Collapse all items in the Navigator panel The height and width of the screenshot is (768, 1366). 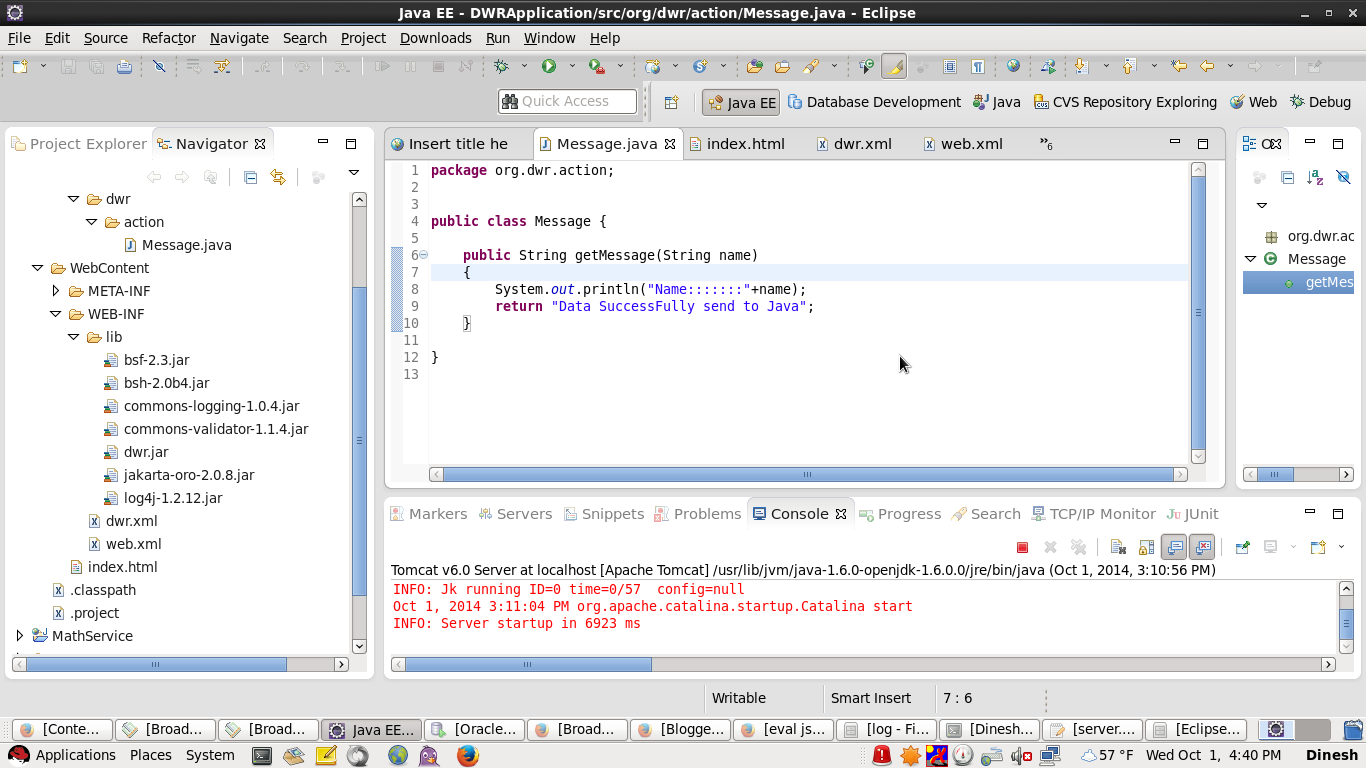[x=250, y=177]
